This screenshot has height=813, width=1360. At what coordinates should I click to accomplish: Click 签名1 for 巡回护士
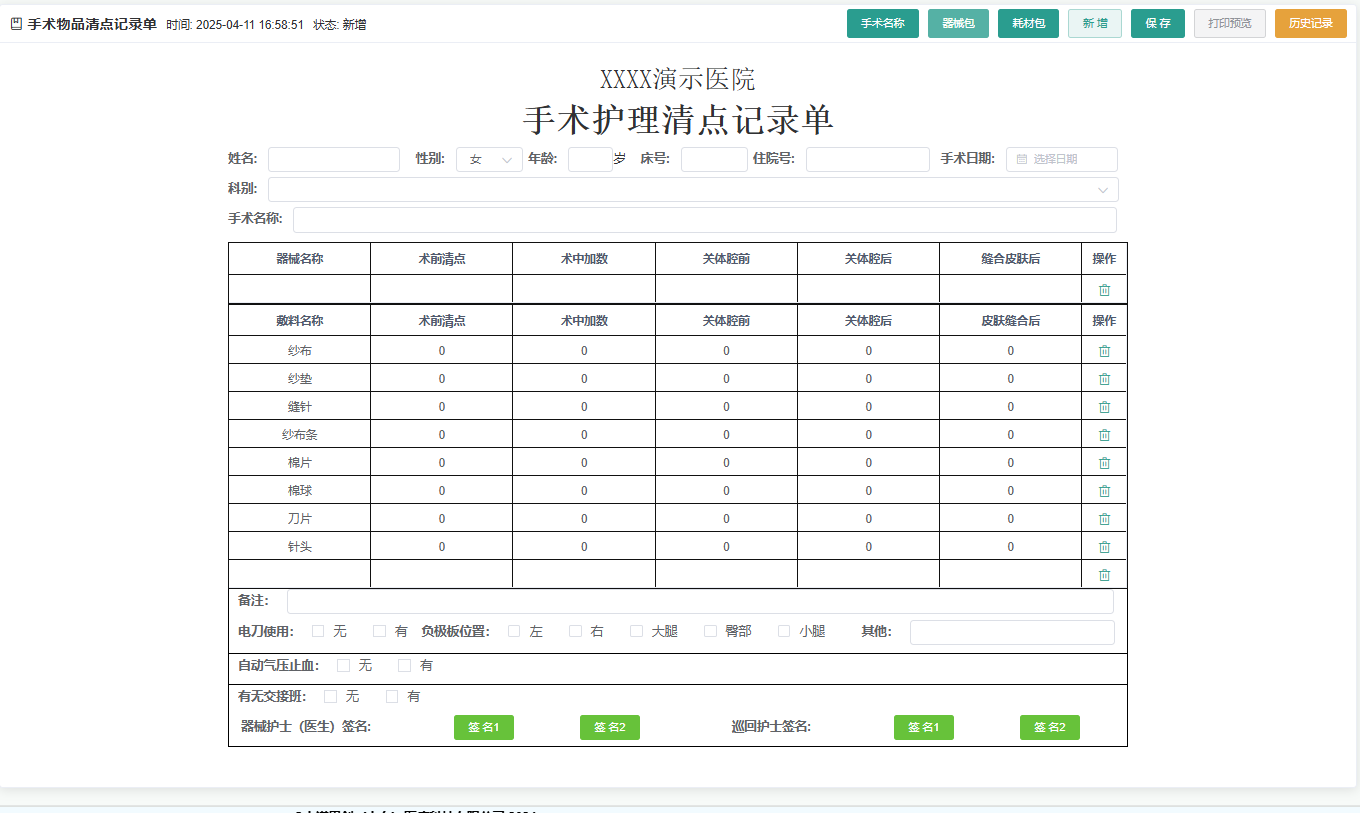tap(923, 727)
